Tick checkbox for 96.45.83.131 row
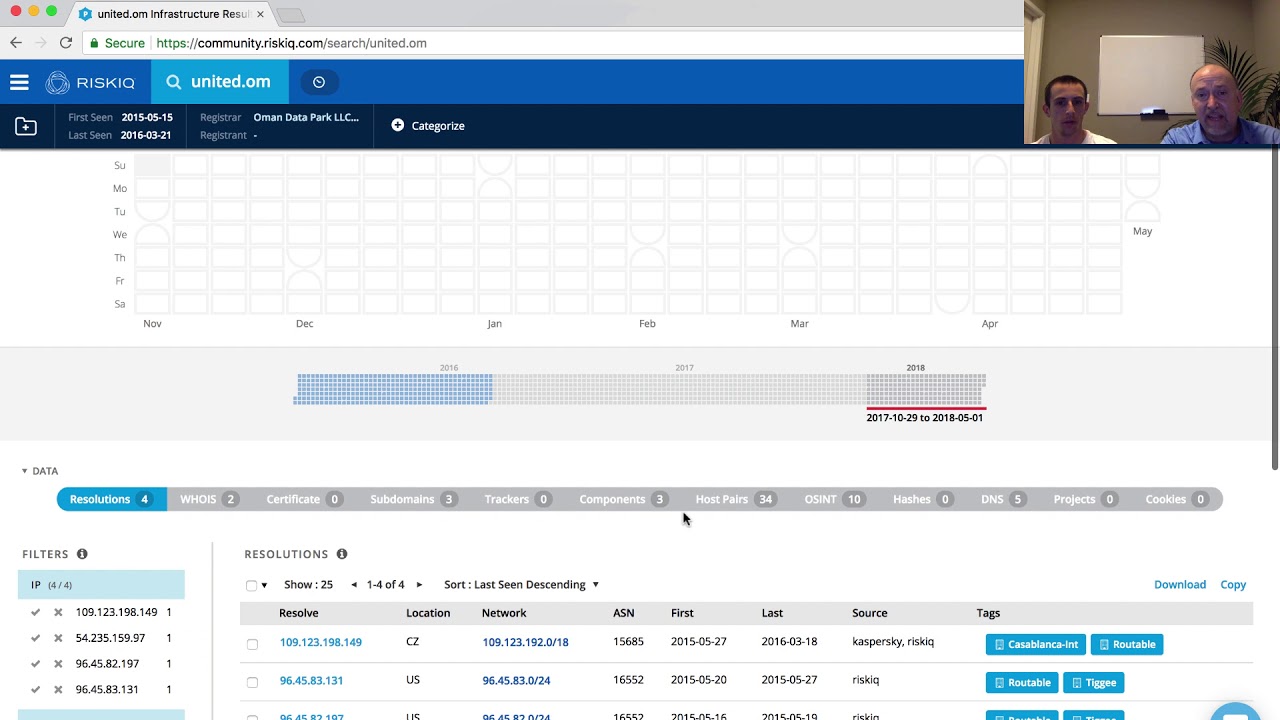The image size is (1280, 720). pos(252,682)
